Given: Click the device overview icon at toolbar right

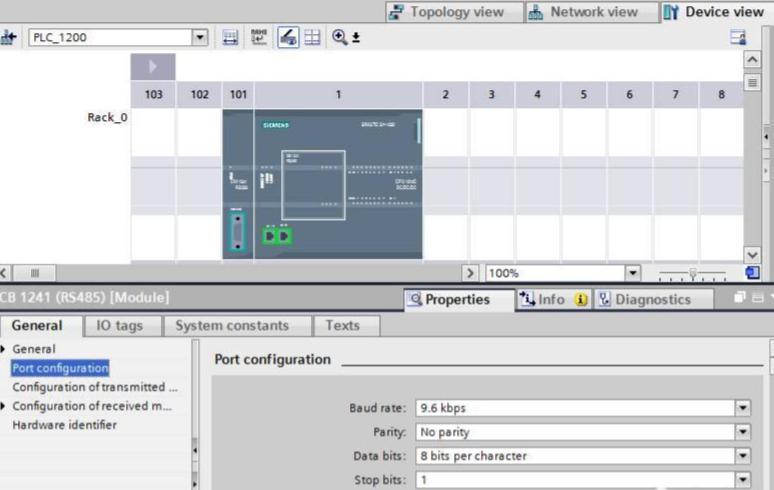Looking at the screenshot, I should pos(738,38).
